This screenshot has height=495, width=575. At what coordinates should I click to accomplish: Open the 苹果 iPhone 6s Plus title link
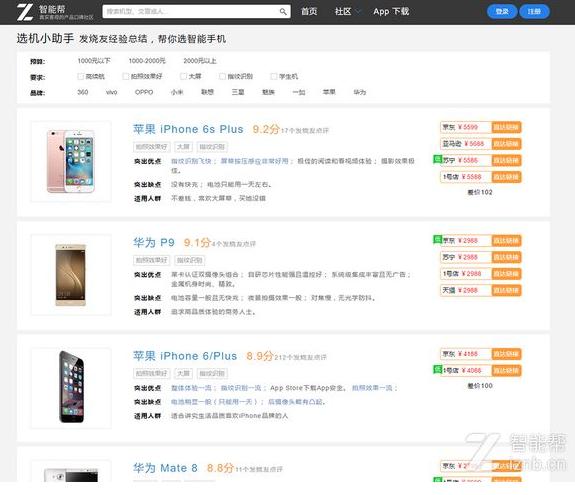coord(188,129)
